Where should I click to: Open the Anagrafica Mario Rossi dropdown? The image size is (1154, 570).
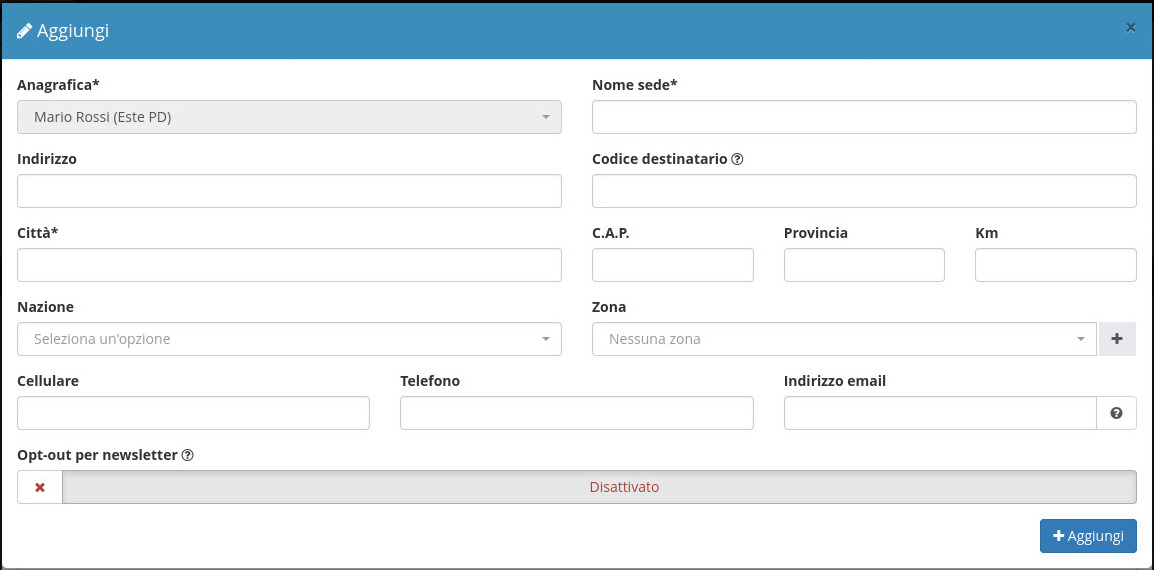coord(289,117)
